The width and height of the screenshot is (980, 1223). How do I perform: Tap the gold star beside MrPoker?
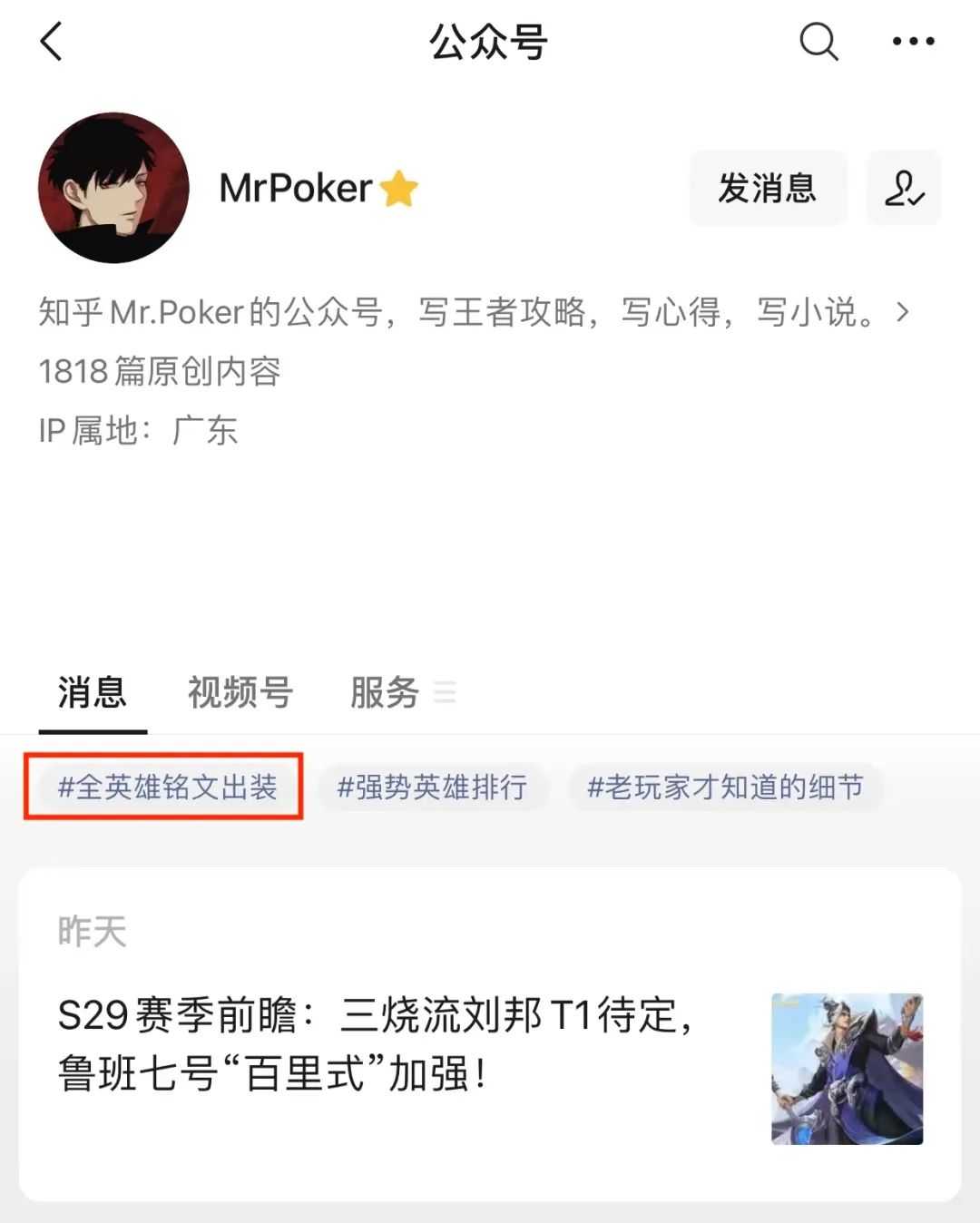(398, 189)
